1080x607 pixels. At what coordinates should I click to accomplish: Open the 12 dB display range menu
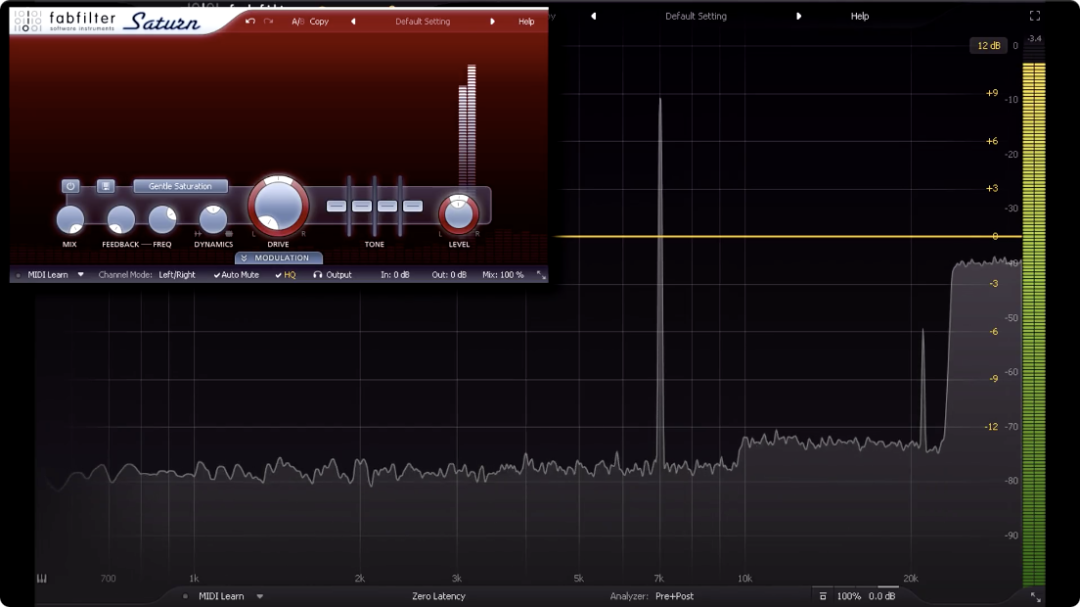[988, 45]
